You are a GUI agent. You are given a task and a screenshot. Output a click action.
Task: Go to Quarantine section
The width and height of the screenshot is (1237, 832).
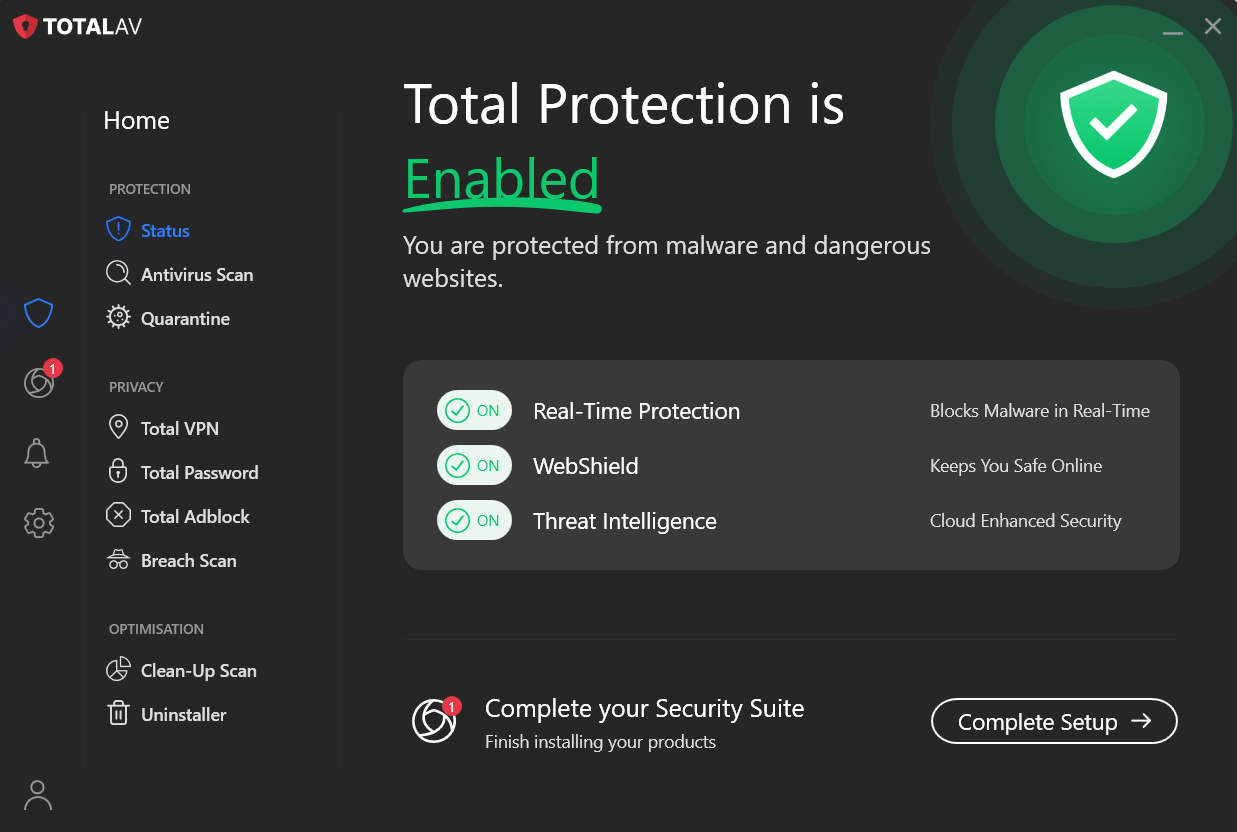[185, 319]
